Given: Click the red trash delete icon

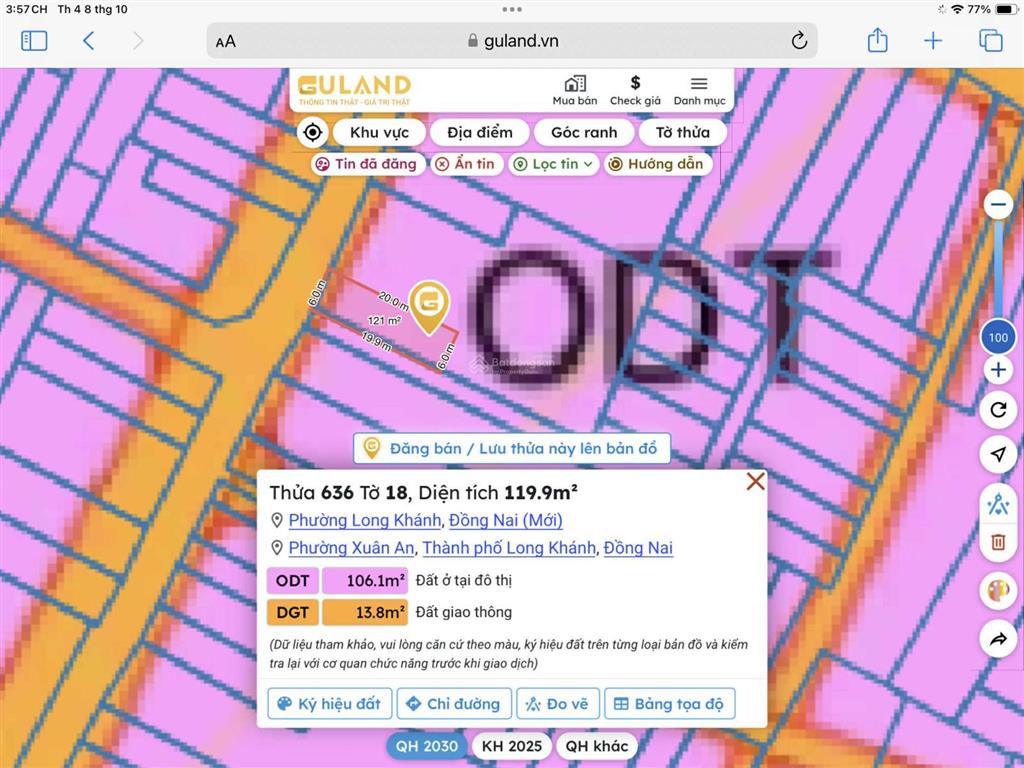Looking at the screenshot, I should (x=997, y=542).
